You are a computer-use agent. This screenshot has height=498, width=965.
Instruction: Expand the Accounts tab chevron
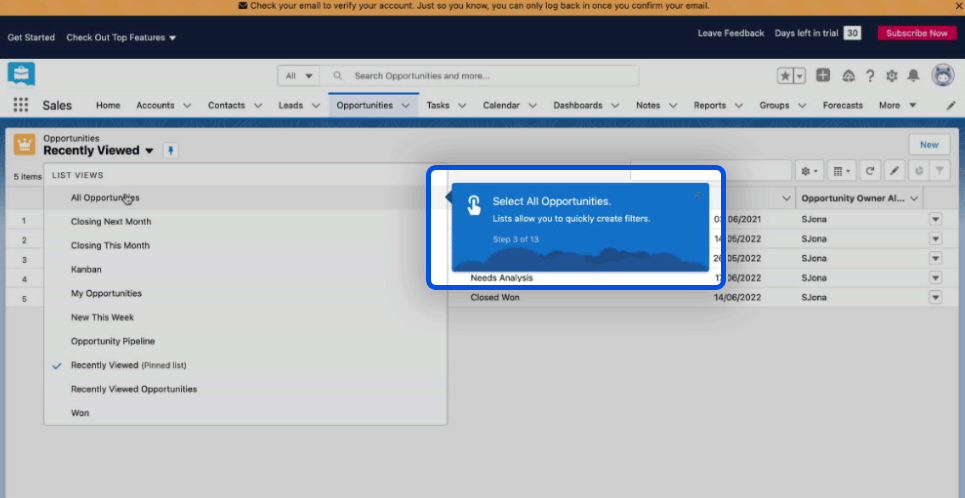point(187,105)
